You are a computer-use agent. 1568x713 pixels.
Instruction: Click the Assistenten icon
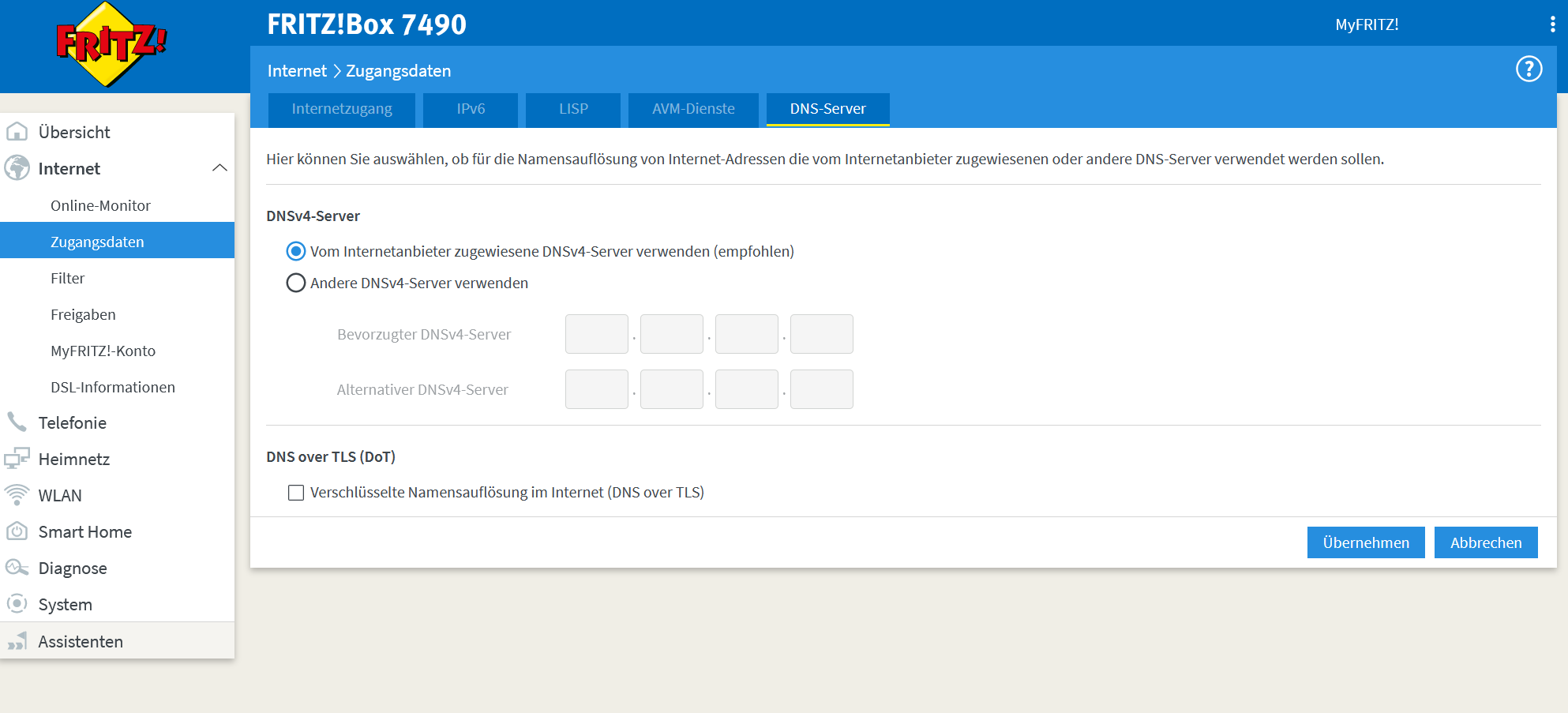(17, 641)
